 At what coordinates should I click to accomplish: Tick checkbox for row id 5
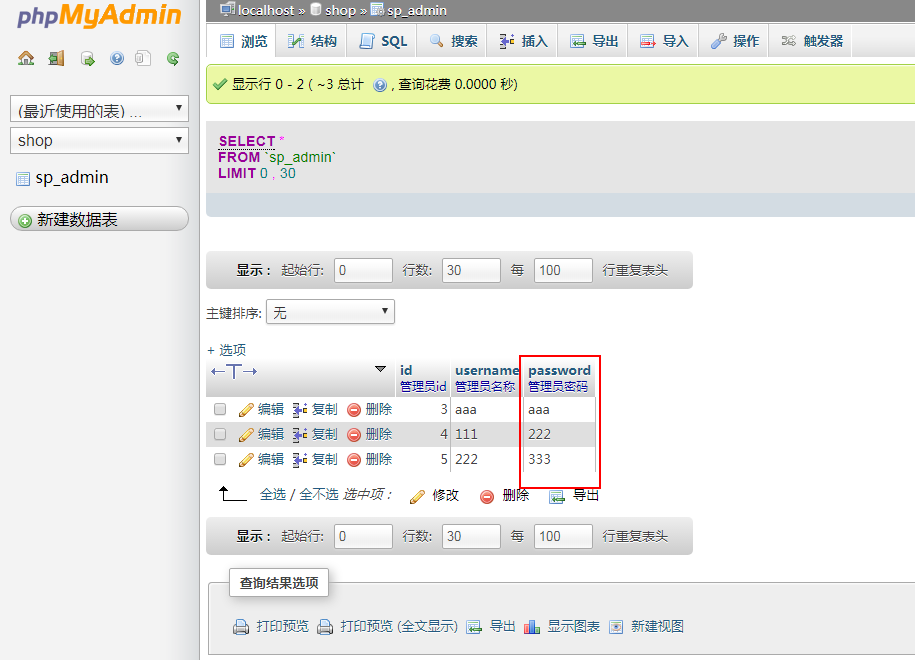click(x=220, y=459)
